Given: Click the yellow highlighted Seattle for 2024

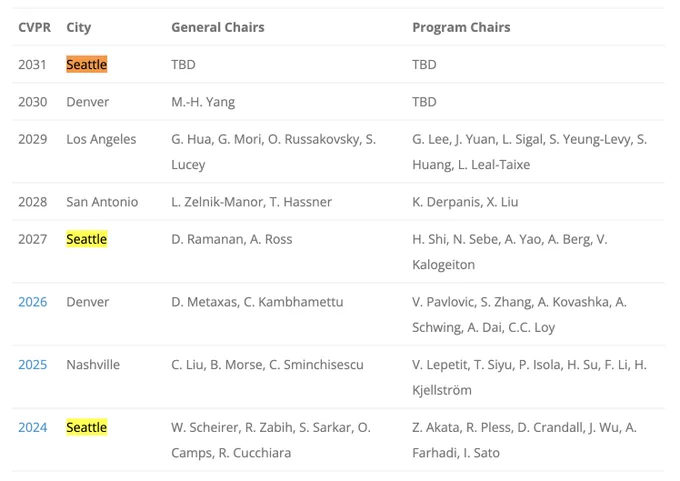Looking at the screenshot, I should 87,428.
